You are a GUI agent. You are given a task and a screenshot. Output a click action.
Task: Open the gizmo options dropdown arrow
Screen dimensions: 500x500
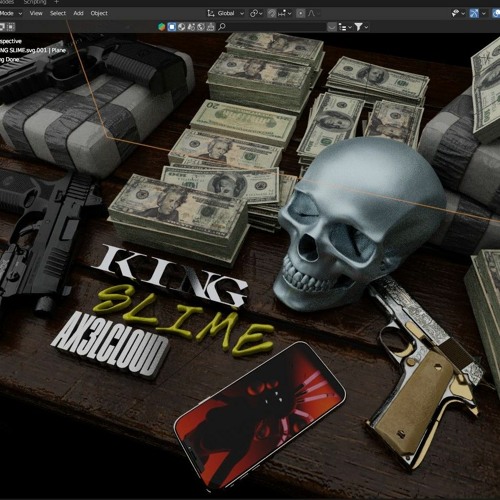pyautogui.click(x=483, y=14)
